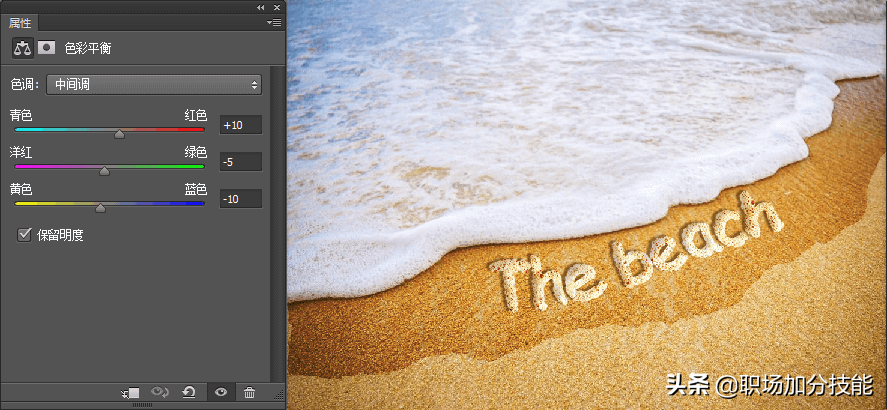This screenshot has width=887, height=410.
Task: Click the cyan-red value field showing +10
Action: (241, 125)
